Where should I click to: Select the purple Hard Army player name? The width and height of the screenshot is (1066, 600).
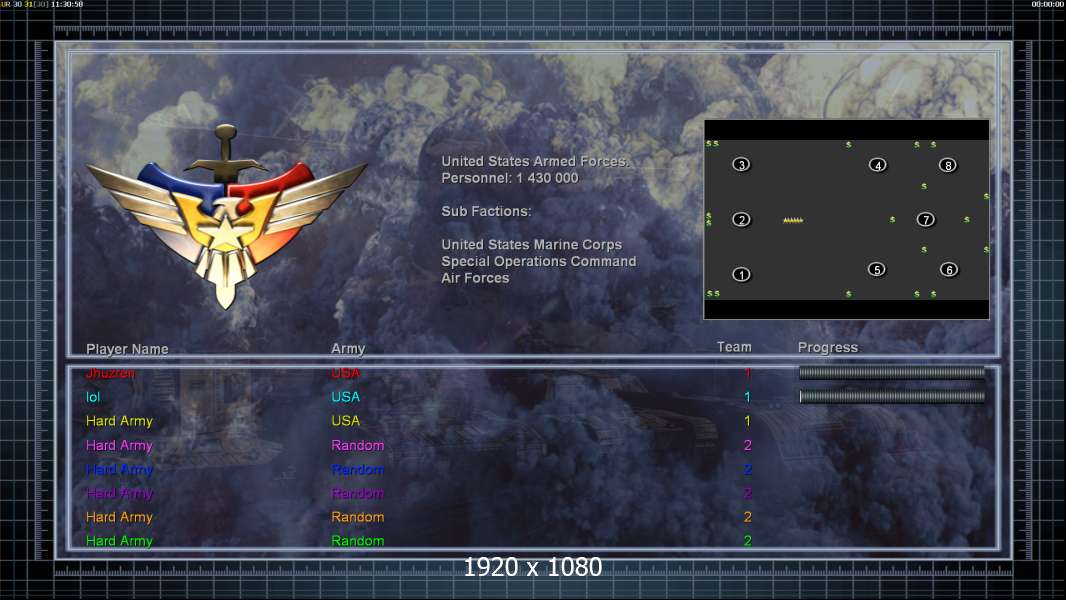click(x=119, y=493)
